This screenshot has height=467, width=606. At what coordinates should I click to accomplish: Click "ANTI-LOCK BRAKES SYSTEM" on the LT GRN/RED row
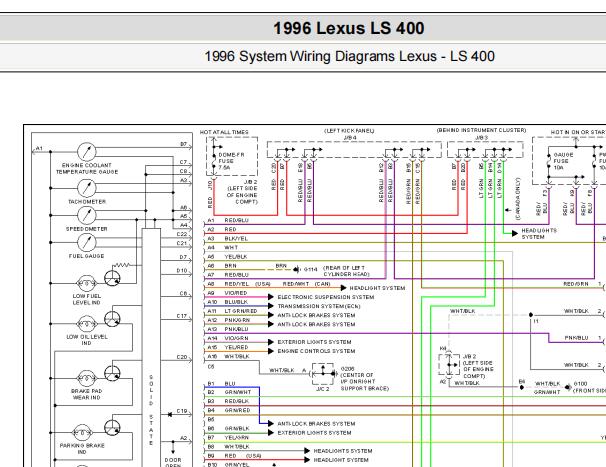tap(316, 315)
